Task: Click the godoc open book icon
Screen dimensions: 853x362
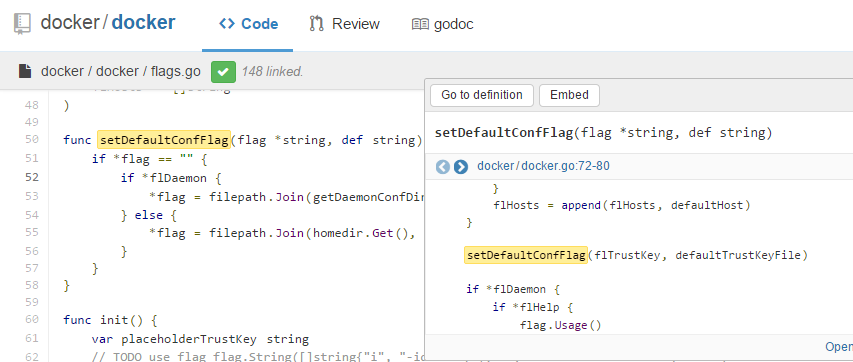Action: (421, 24)
